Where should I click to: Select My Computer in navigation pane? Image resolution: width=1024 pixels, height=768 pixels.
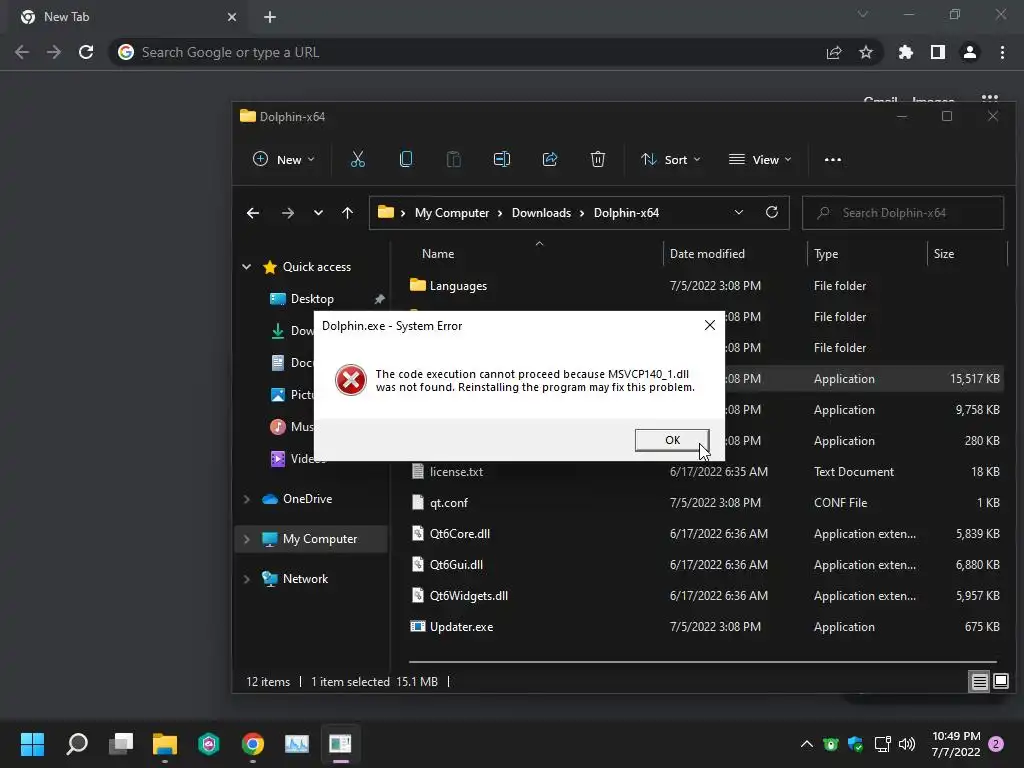point(320,539)
